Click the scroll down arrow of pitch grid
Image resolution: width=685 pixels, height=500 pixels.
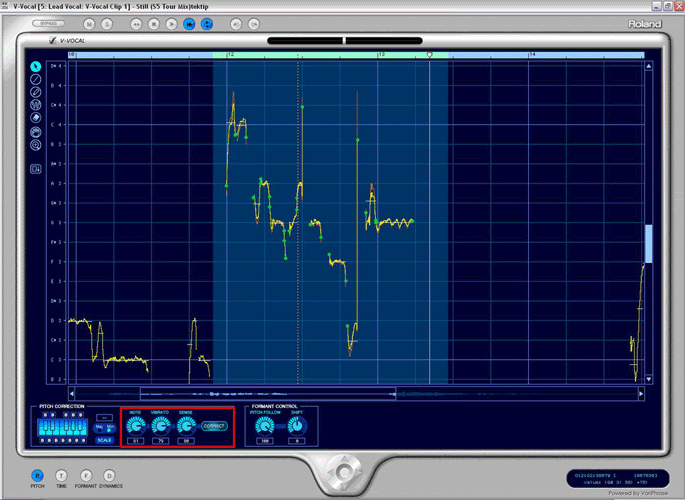(649, 379)
